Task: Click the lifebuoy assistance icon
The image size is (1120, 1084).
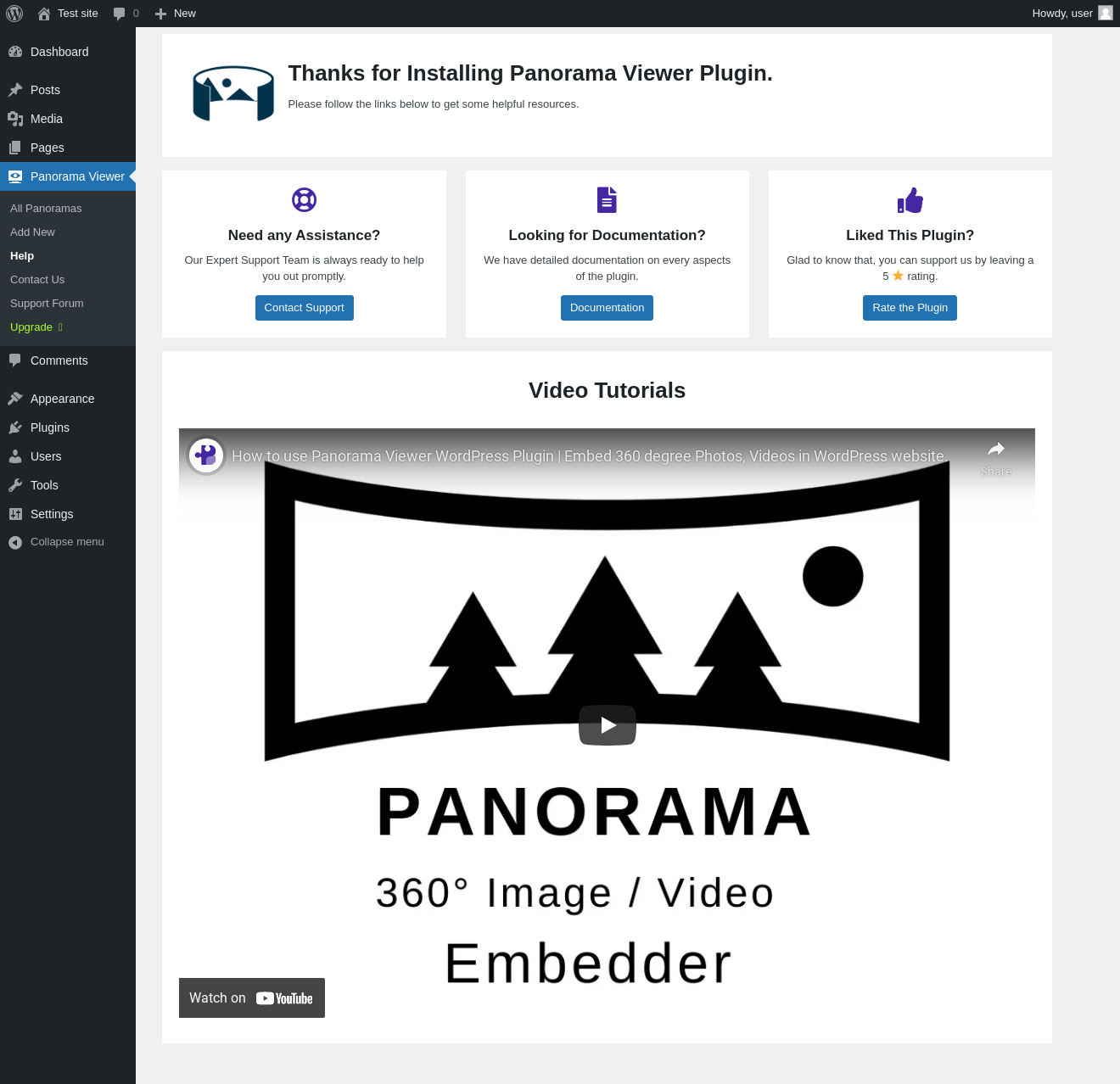Action: (304, 200)
